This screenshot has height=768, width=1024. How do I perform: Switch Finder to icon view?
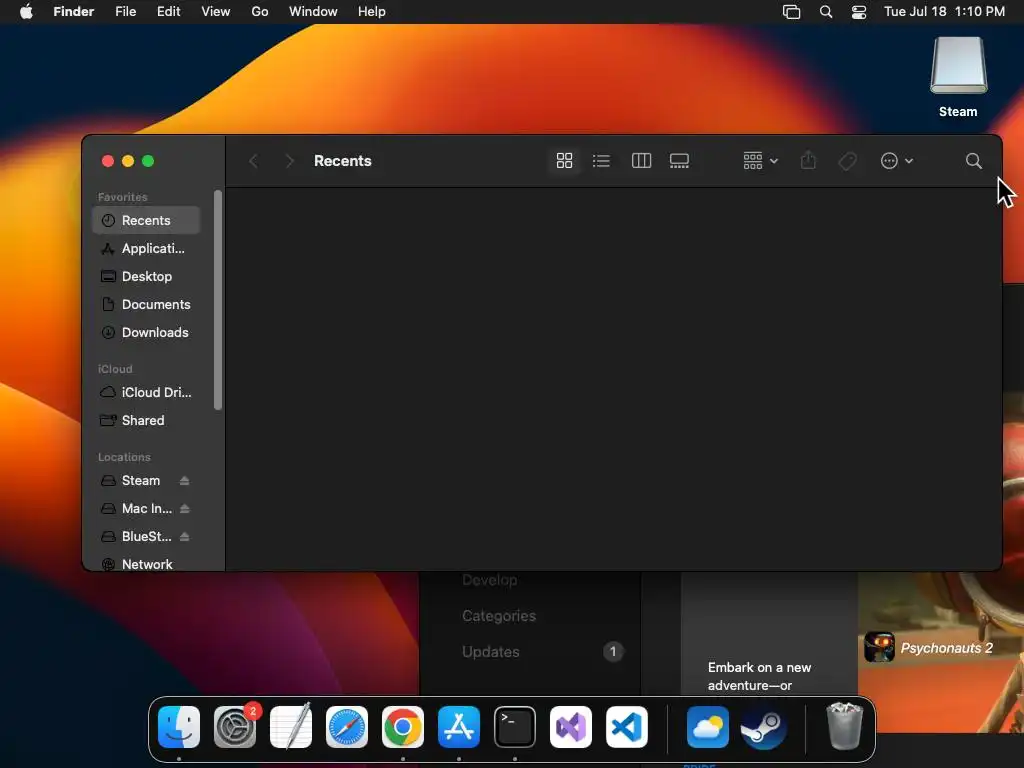(x=564, y=161)
